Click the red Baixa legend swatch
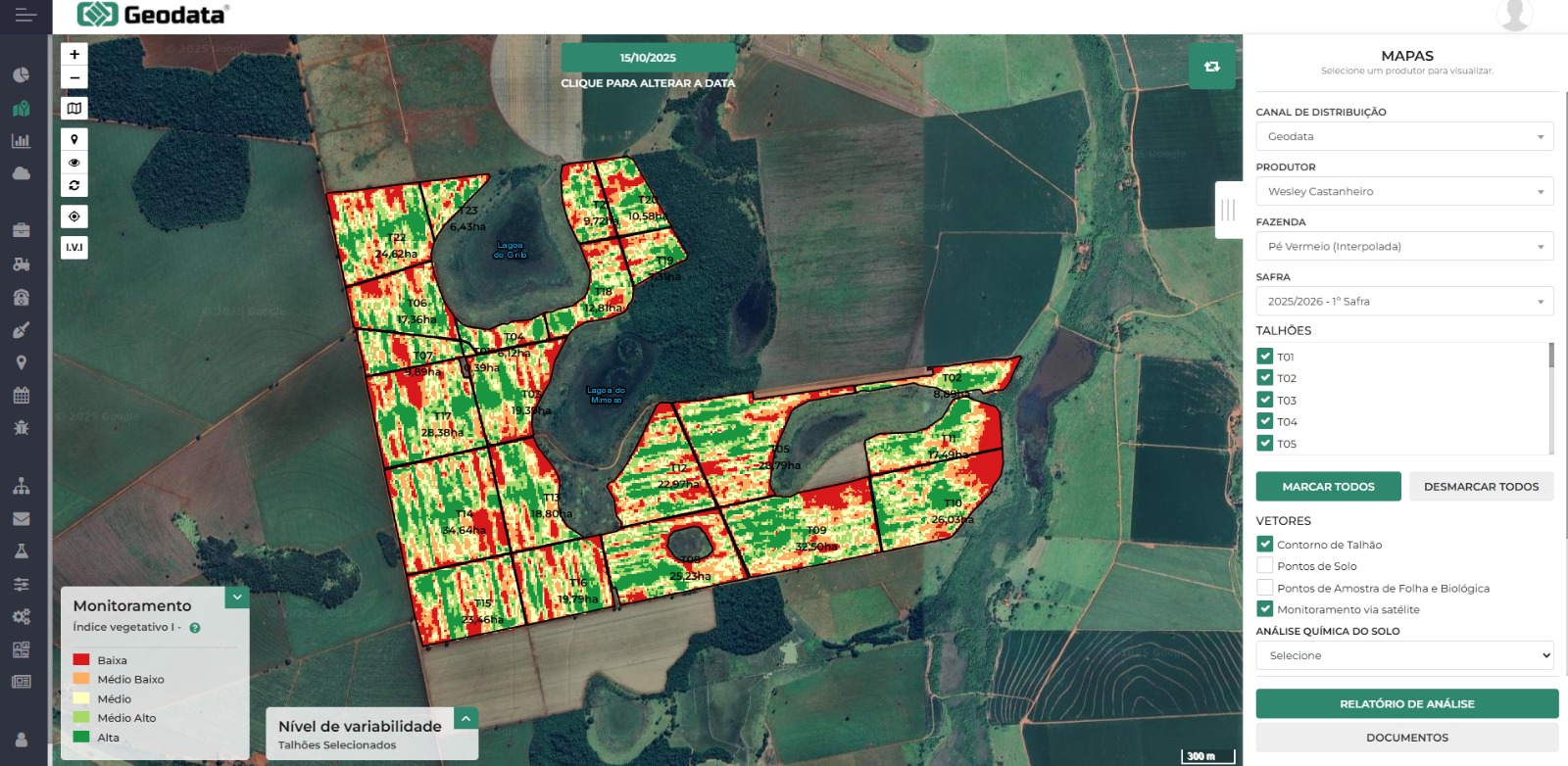This screenshot has width=1568, height=766. tap(81, 659)
